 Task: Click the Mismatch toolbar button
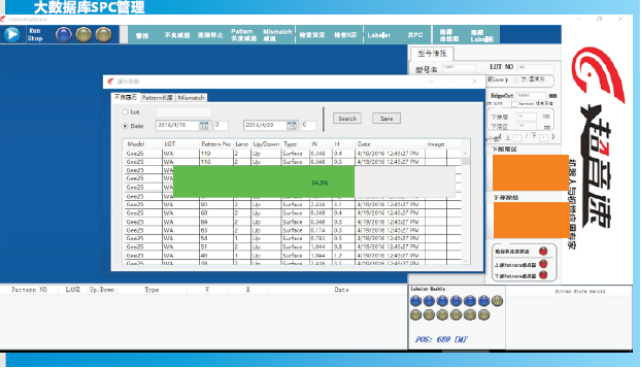(x=277, y=35)
